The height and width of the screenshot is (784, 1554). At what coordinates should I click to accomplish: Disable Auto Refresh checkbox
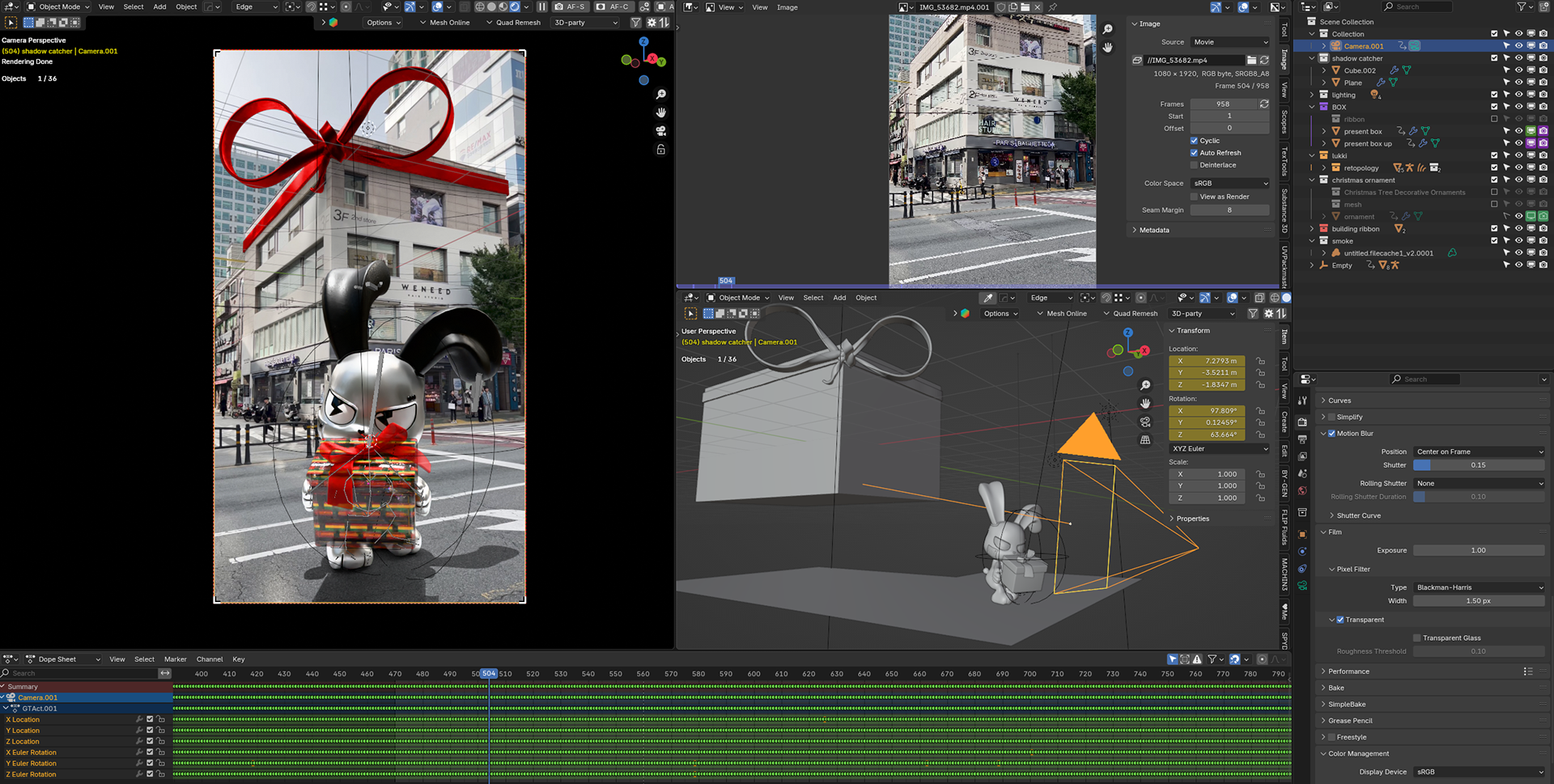coord(1194,153)
